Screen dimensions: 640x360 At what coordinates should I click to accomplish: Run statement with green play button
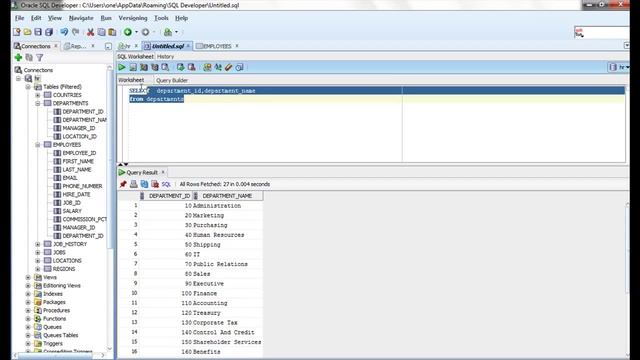click(x=122, y=67)
